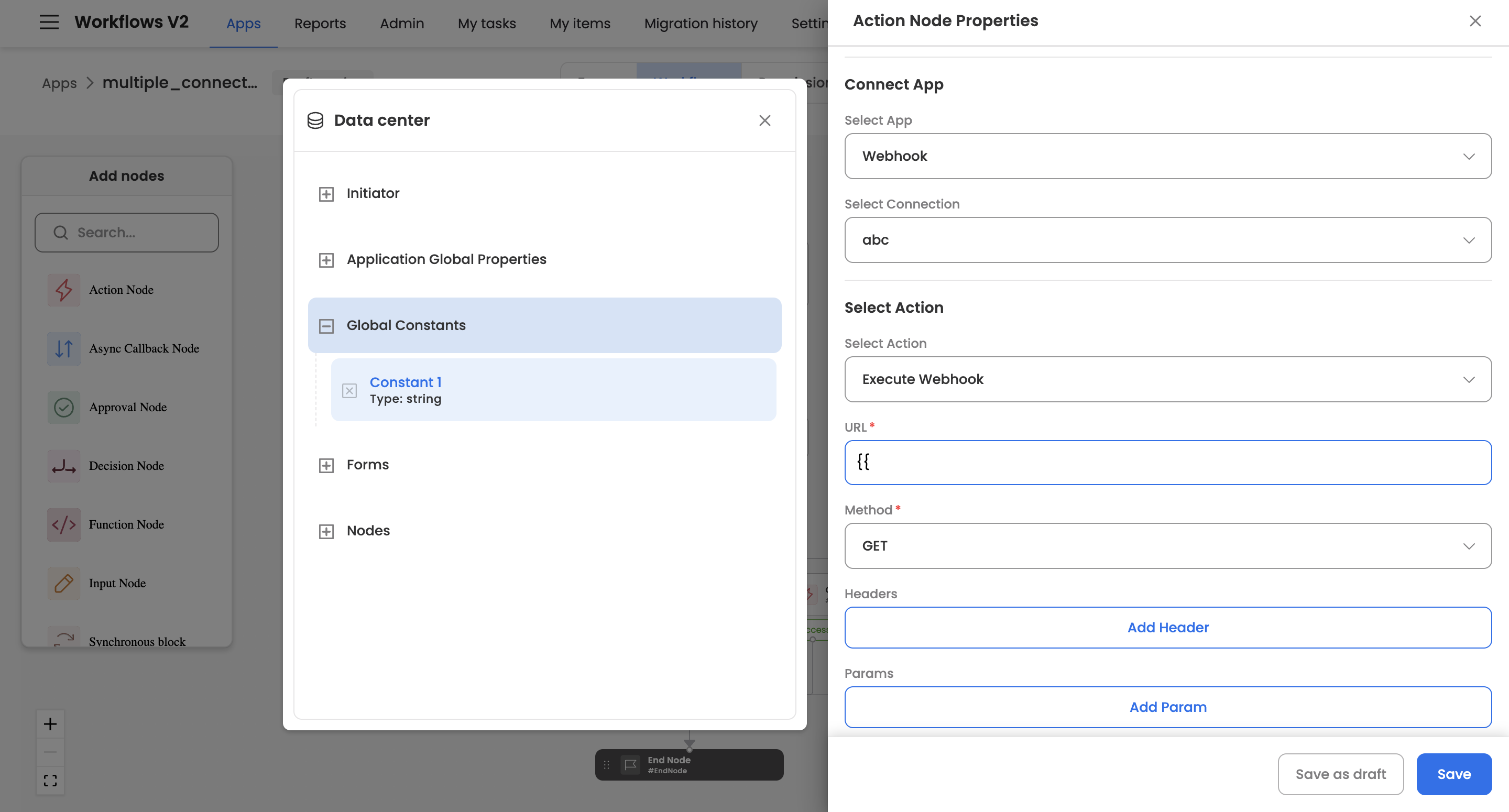Open the Select Connection abc dropdown

click(1167, 239)
